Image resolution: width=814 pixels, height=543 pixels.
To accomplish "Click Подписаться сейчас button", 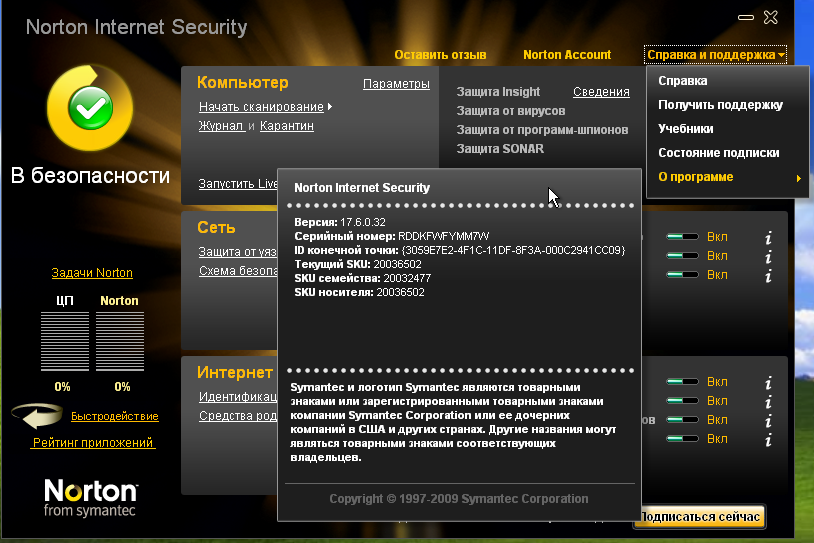I will pos(699,517).
